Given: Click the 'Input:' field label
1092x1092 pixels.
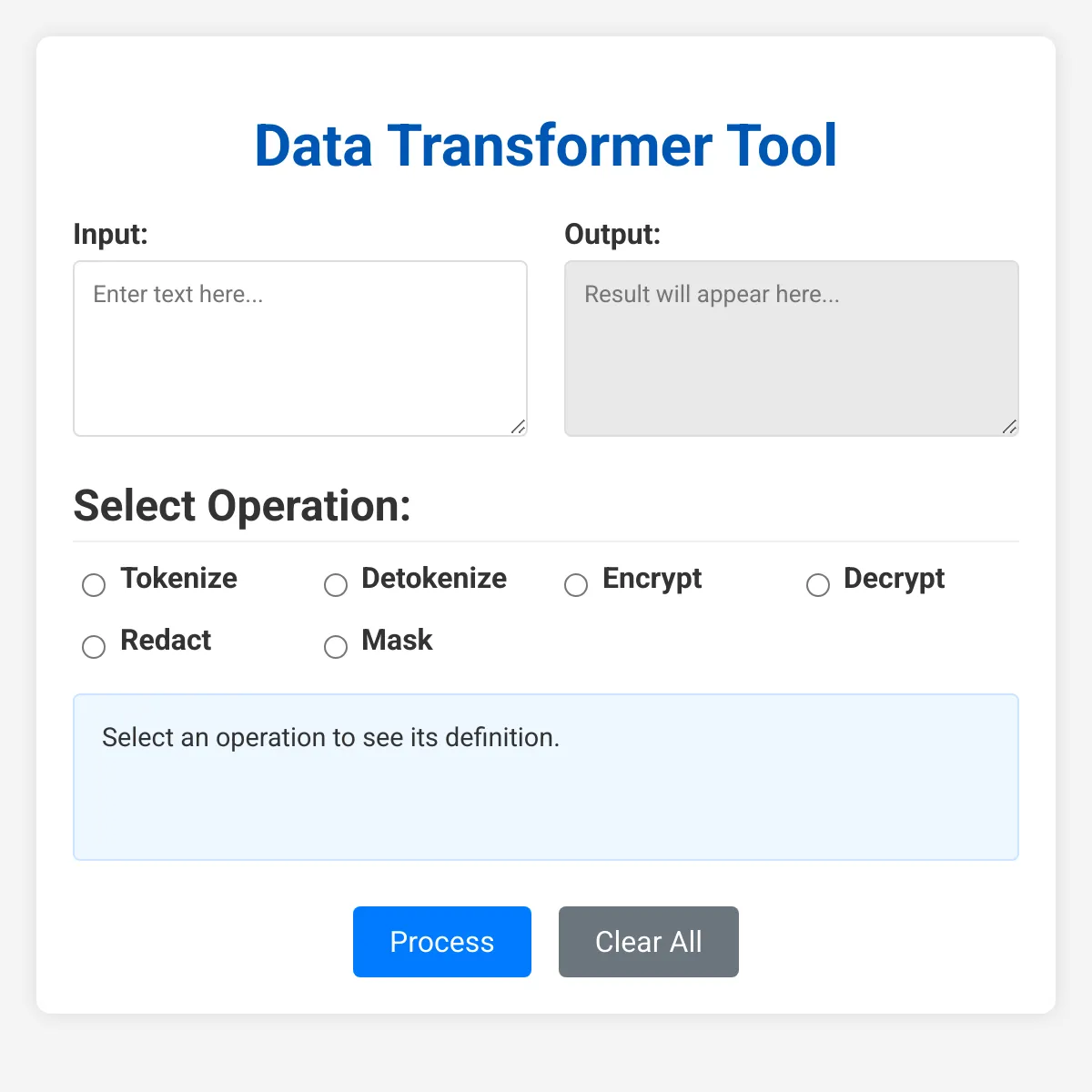Looking at the screenshot, I should pos(111,234).
